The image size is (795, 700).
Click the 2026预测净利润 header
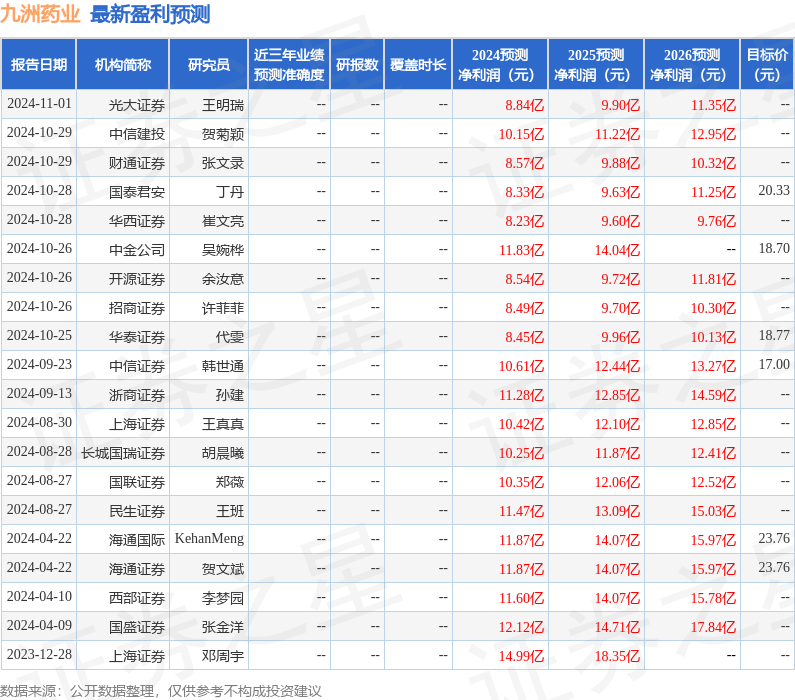(x=692, y=65)
